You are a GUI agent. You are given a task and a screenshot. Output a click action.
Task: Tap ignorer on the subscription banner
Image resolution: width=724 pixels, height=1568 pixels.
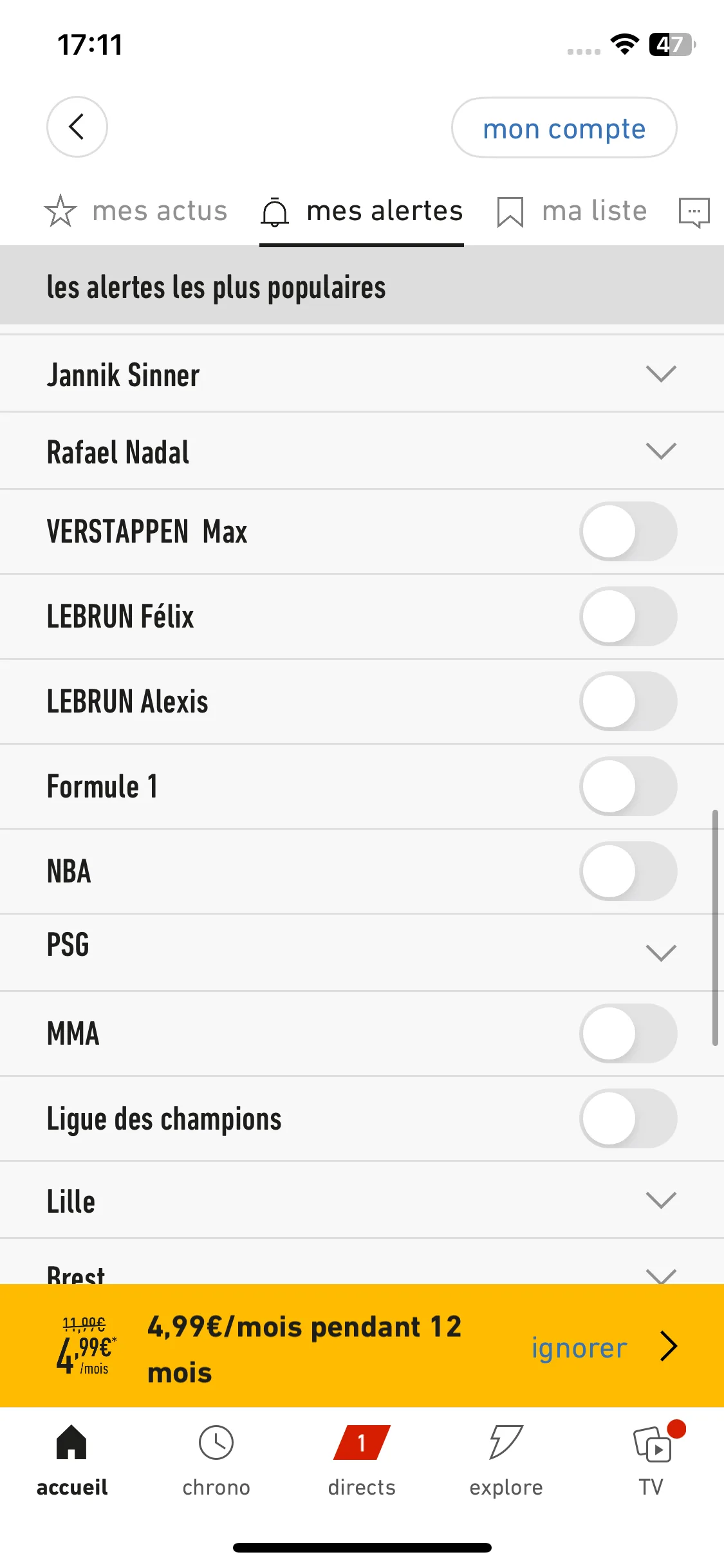click(579, 1347)
